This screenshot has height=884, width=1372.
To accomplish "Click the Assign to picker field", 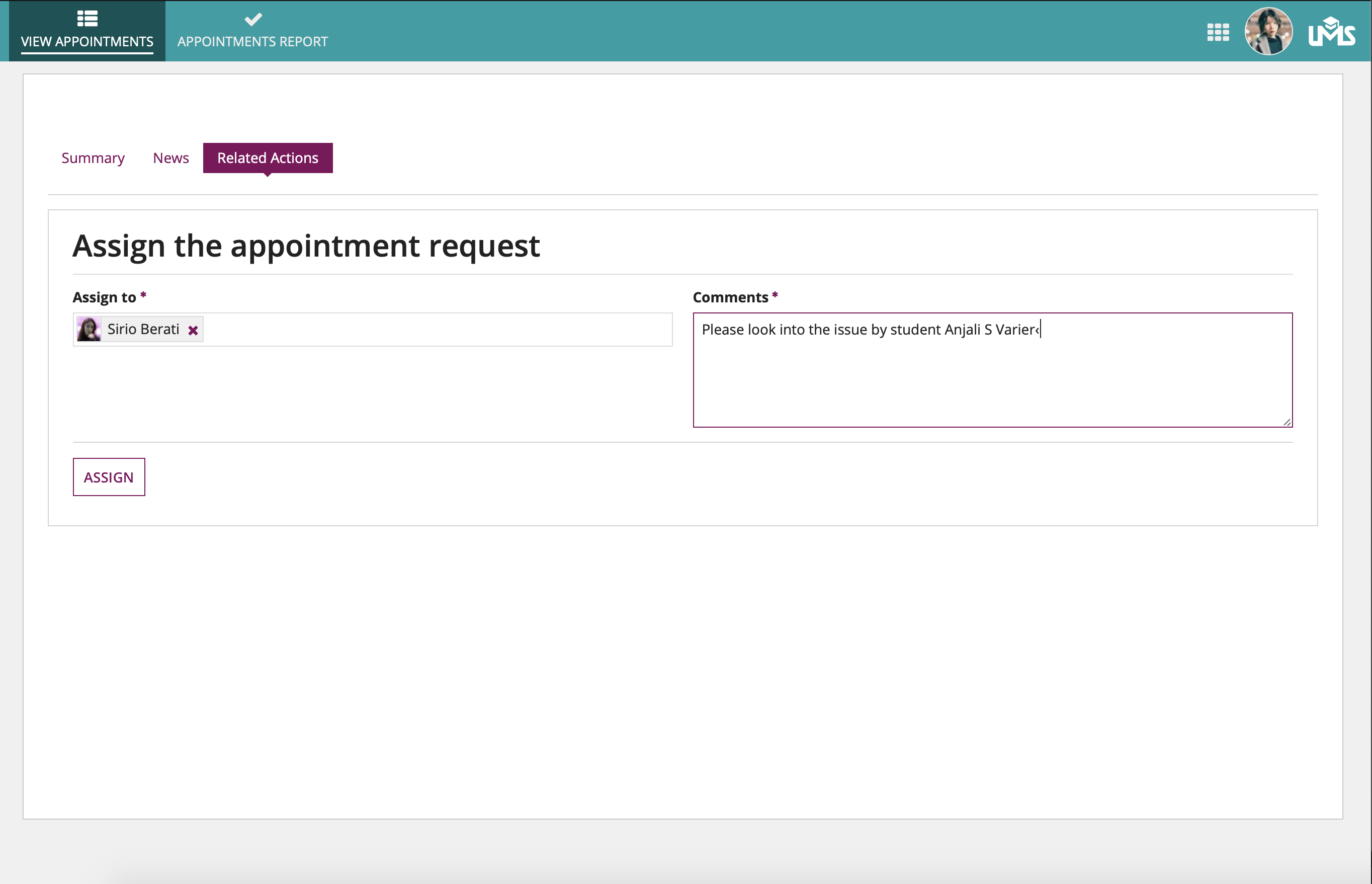I will (436, 330).
